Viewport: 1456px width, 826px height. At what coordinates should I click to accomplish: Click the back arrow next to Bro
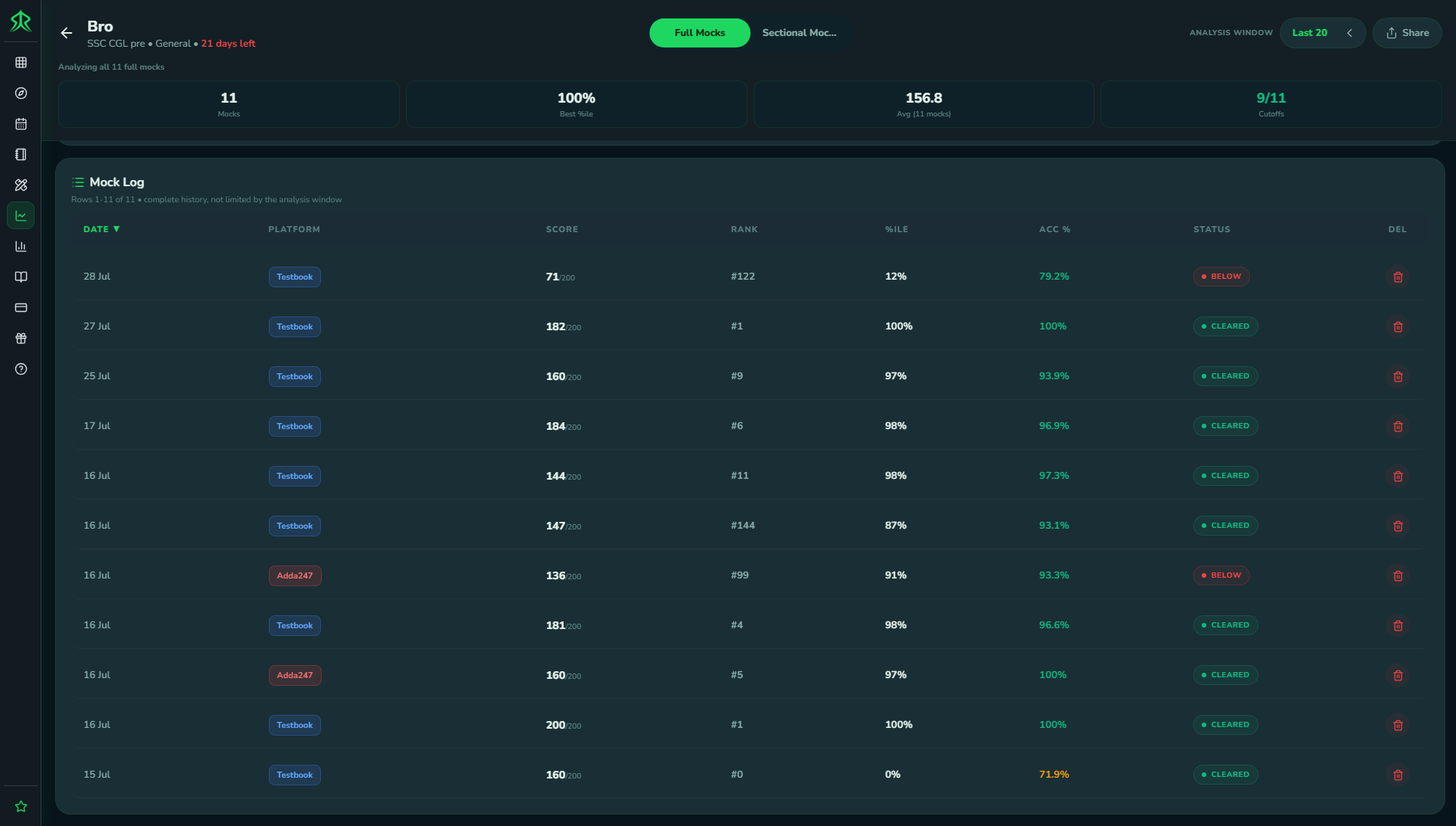coord(67,33)
